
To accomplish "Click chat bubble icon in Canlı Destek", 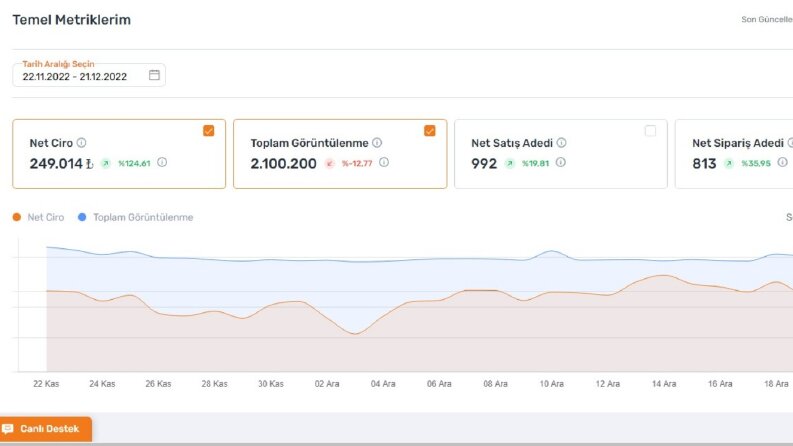I will coord(8,429).
